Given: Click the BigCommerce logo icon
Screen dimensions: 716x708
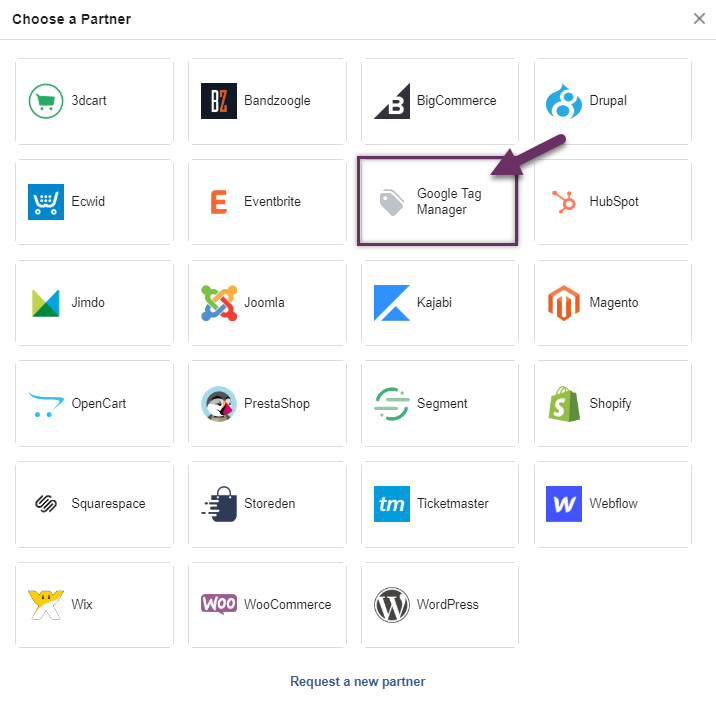Looking at the screenshot, I should [392, 101].
